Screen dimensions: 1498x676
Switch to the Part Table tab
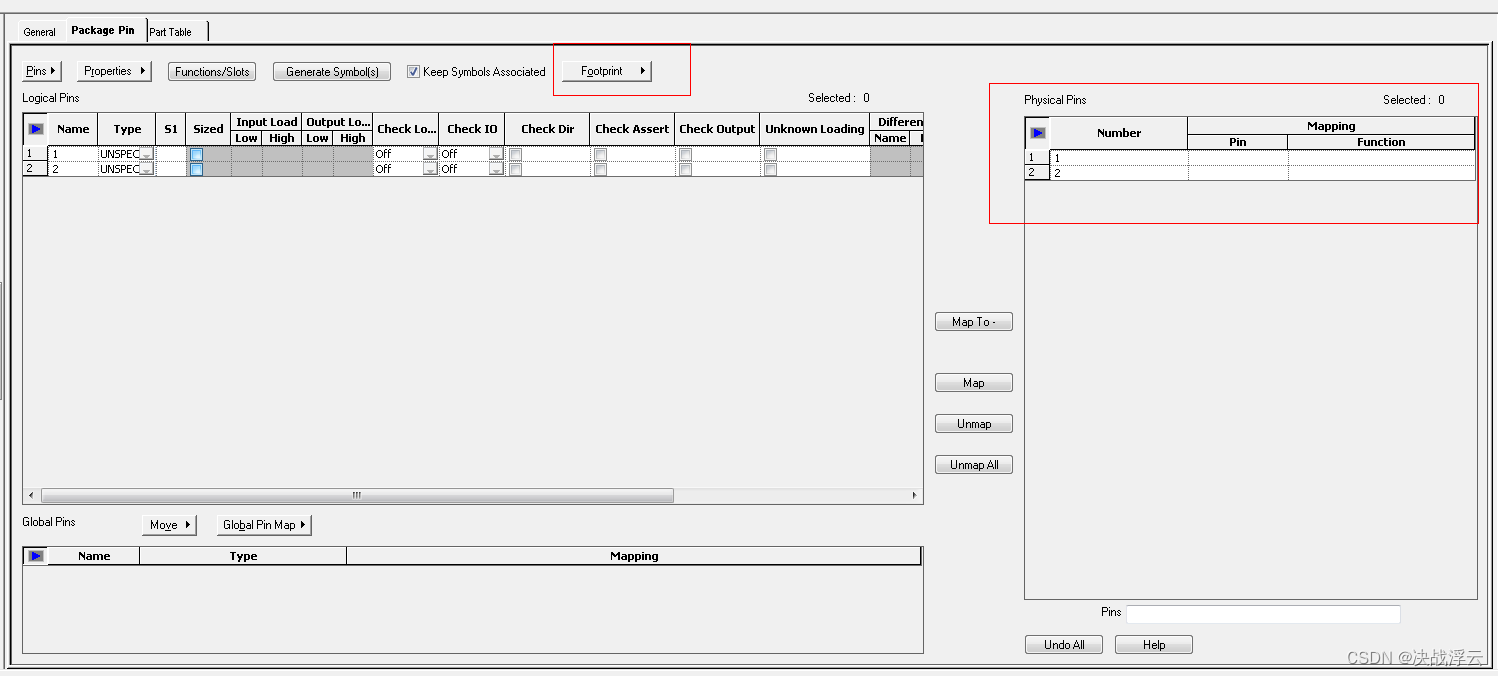[x=171, y=31]
